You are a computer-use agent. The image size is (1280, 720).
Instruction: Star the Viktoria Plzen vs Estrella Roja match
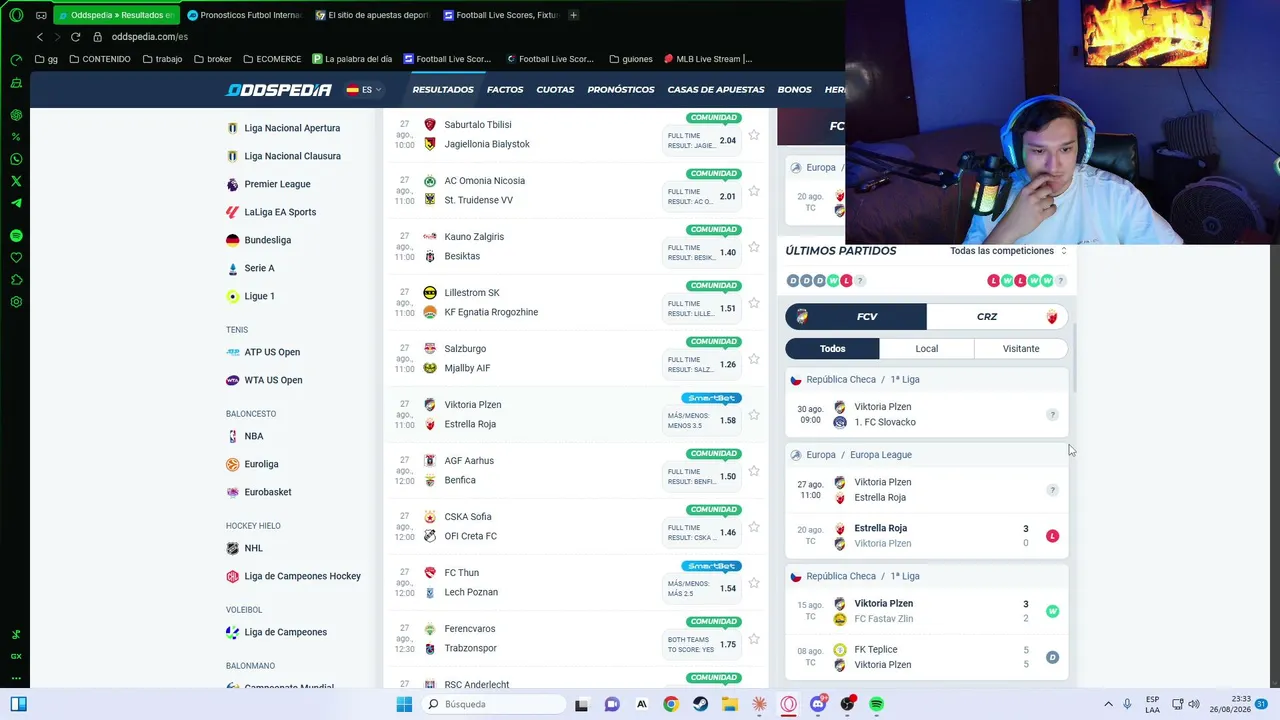pos(754,415)
